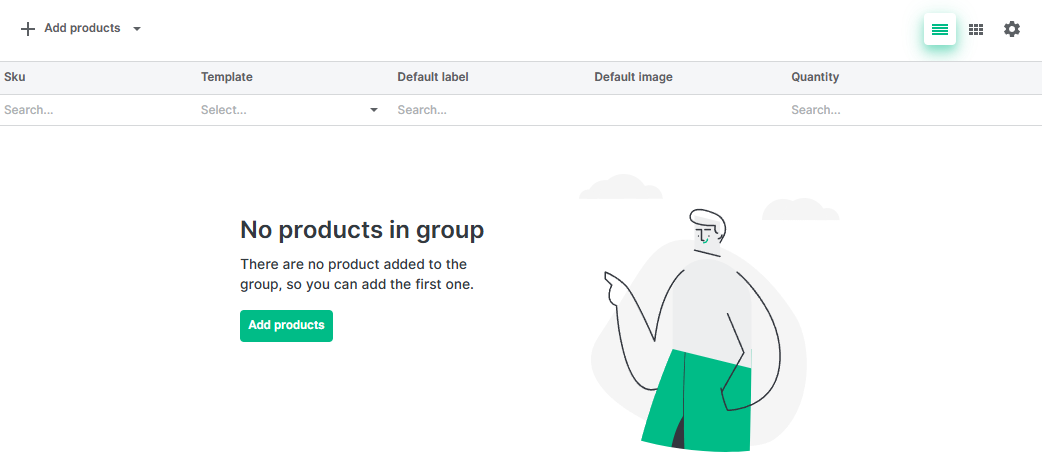Open the Add products dropdown arrow
Image resolution: width=1042 pixels, height=476 pixels.
[x=137, y=29]
